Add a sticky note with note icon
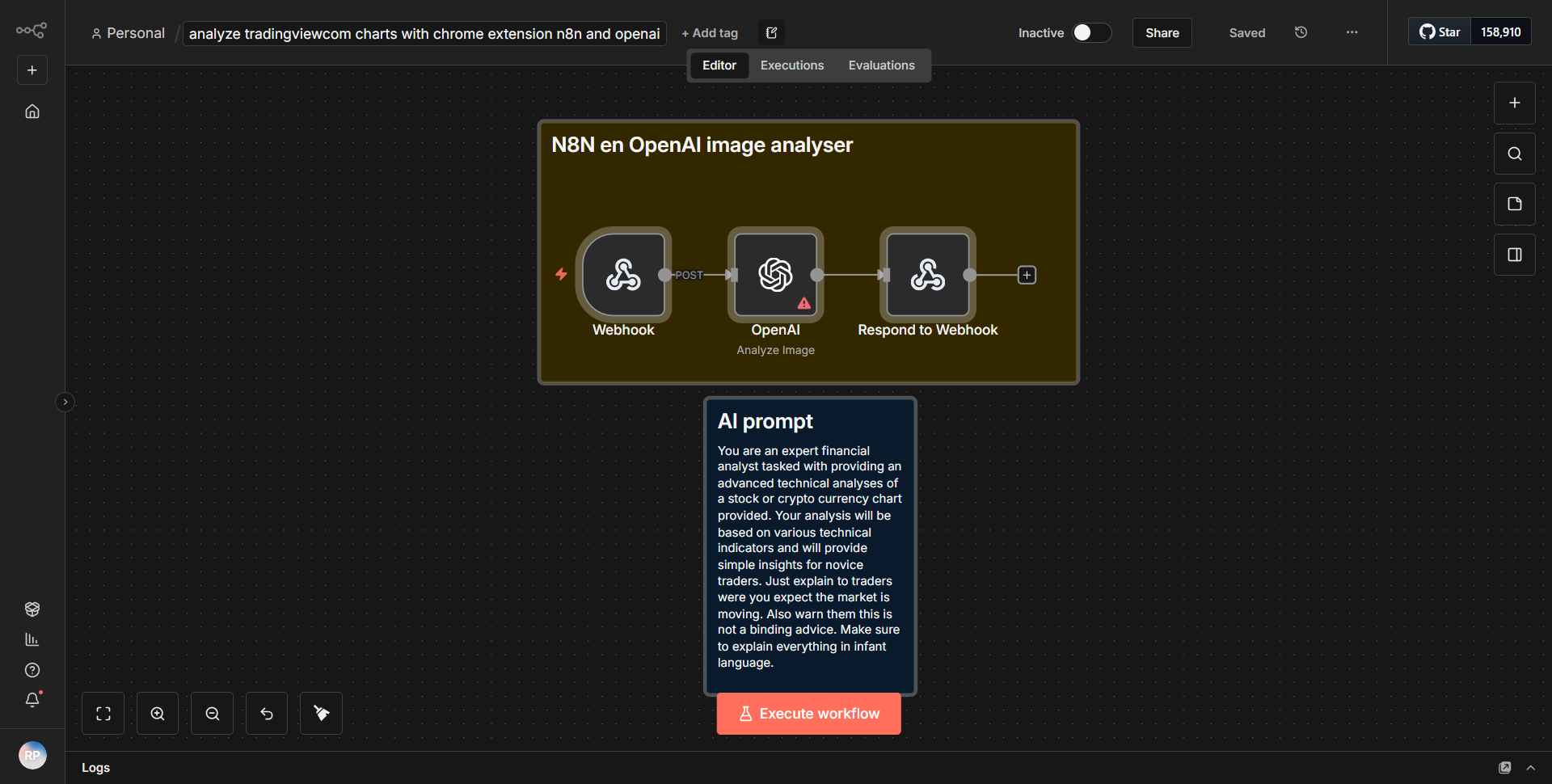 coord(1514,204)
